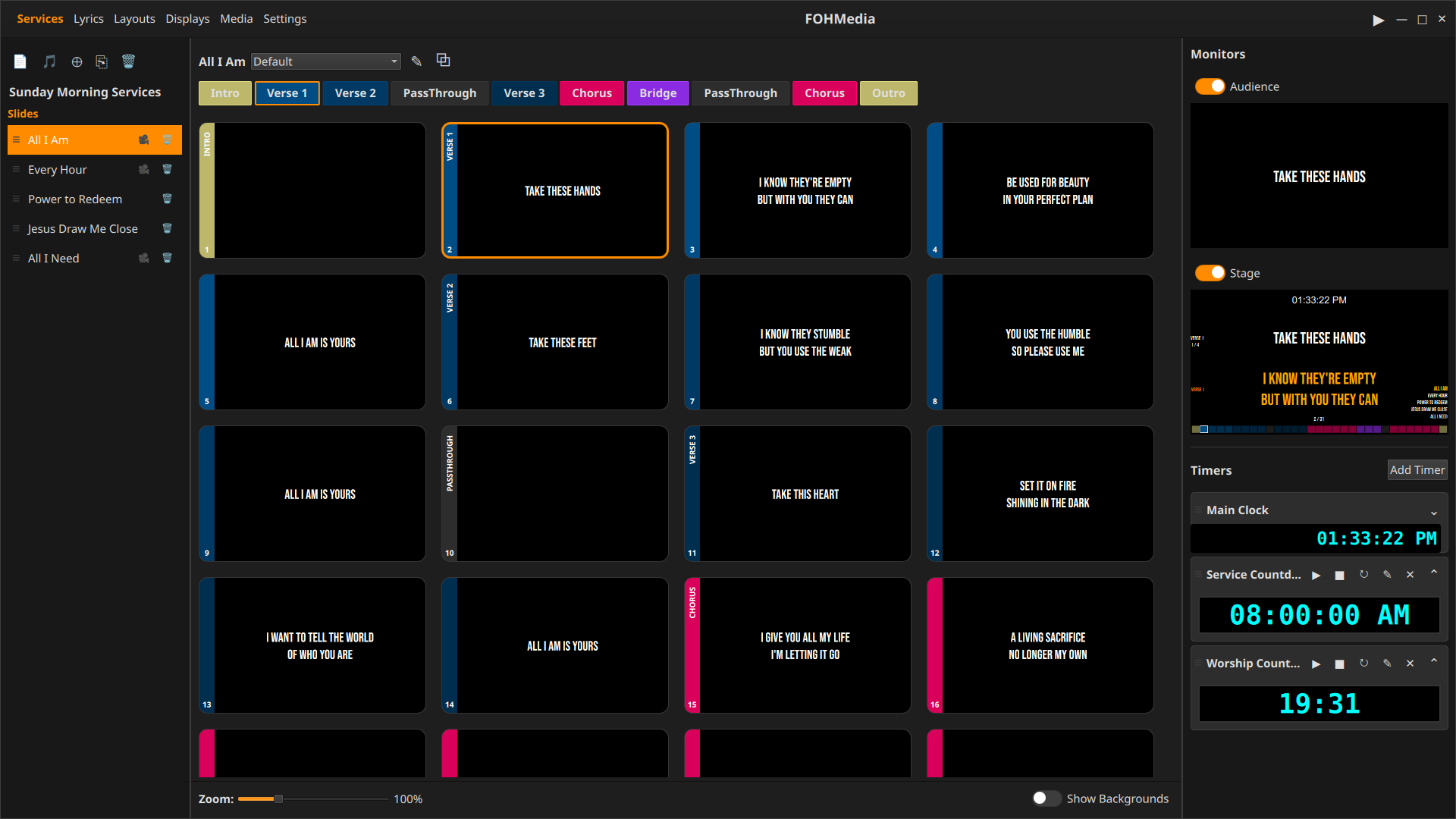The width and height of the screenshot is (1456, 819).
Task: Click the camera icon on Every Hour row
Action: point(143,169)
